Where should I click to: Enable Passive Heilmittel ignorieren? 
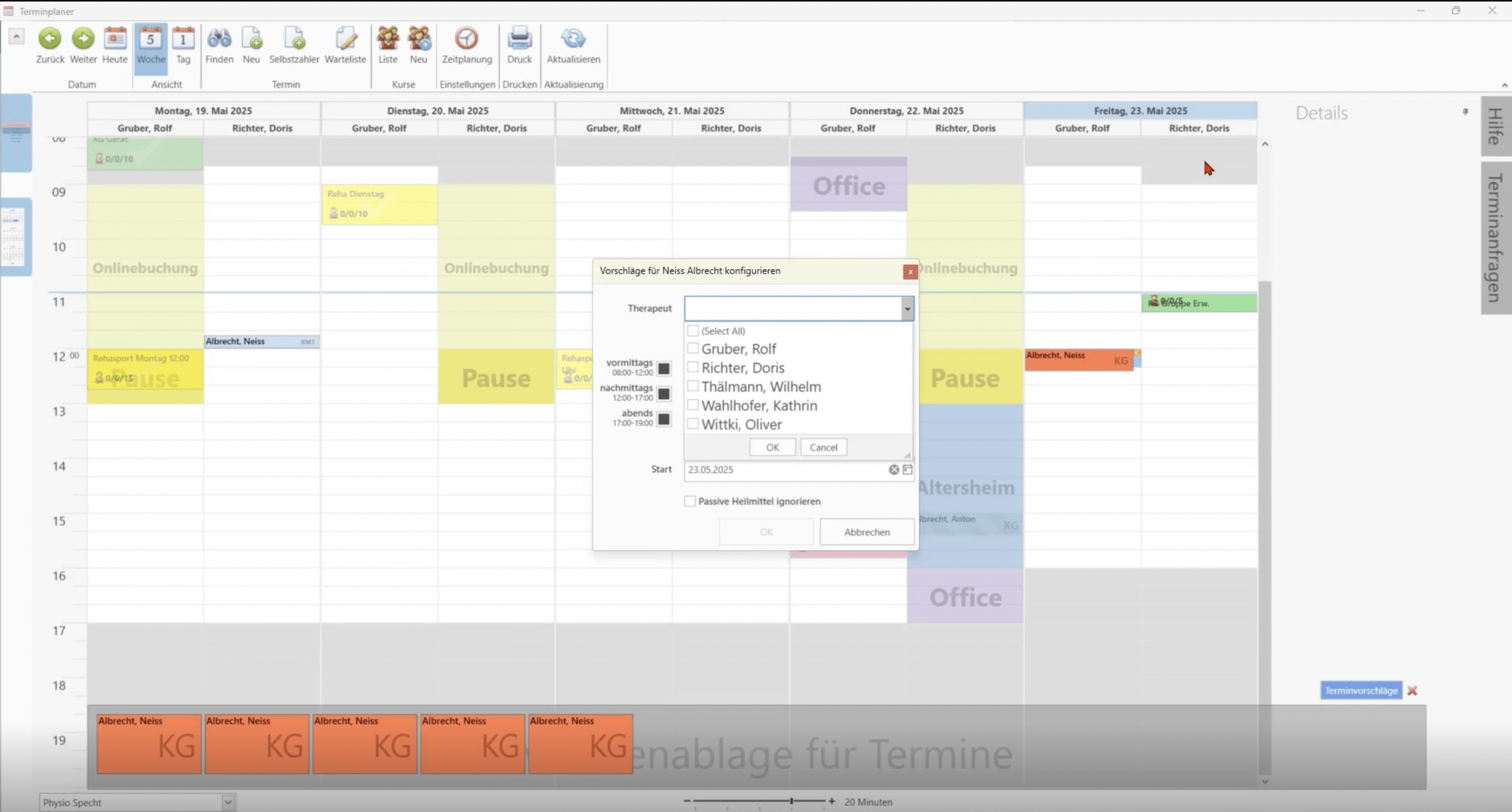pyautogui.click(x=690, y=501)
